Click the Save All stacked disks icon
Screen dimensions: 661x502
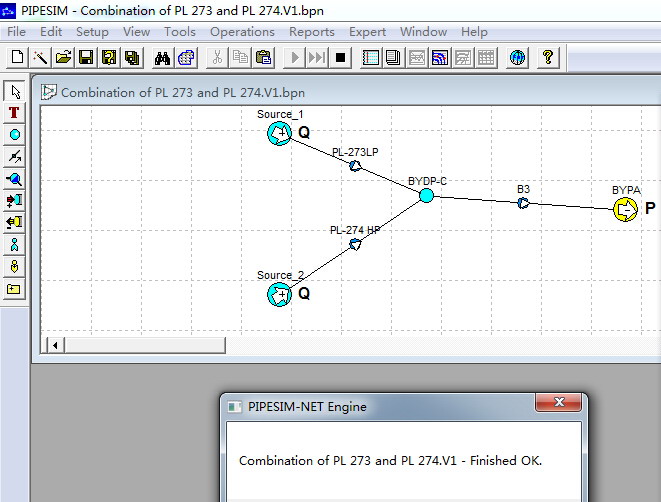[x=132, y=57]
